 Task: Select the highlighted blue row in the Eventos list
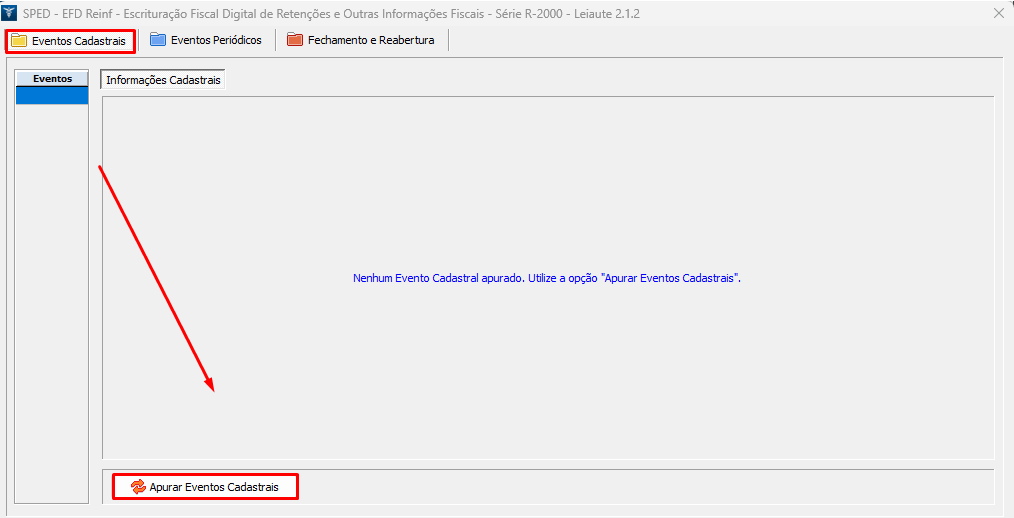(52, 95)
